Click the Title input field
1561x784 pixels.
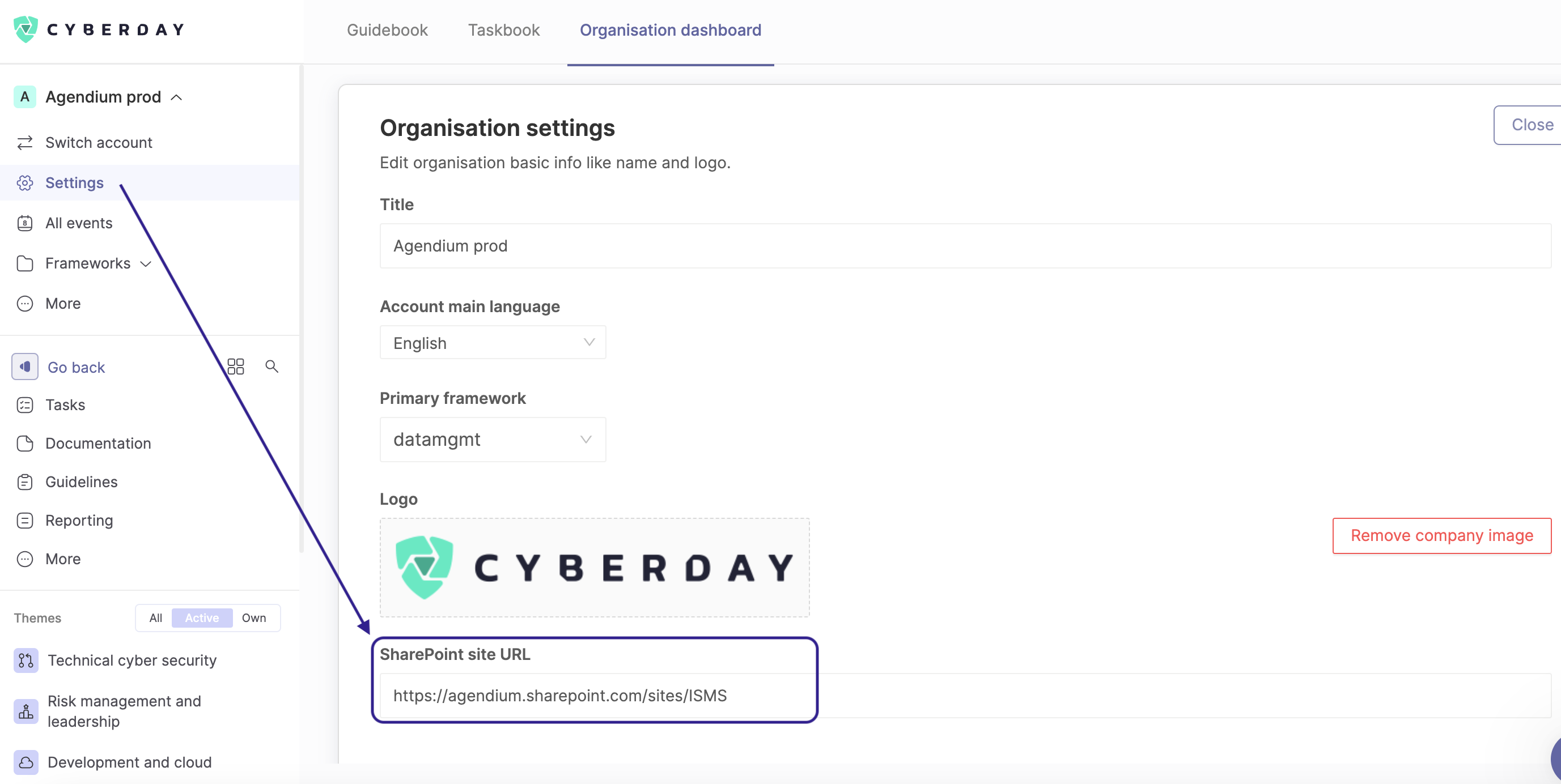(965, 246)
